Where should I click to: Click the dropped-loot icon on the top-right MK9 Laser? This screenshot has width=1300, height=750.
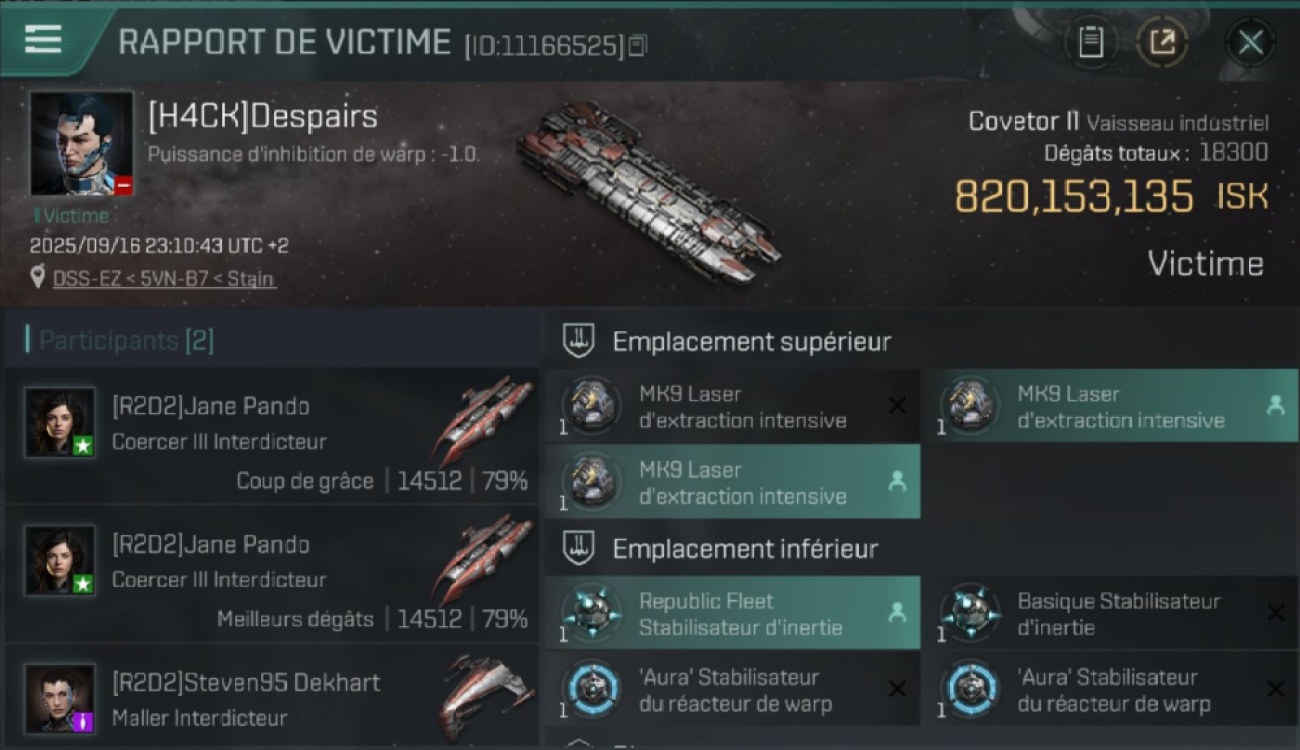coord(1275,405)
